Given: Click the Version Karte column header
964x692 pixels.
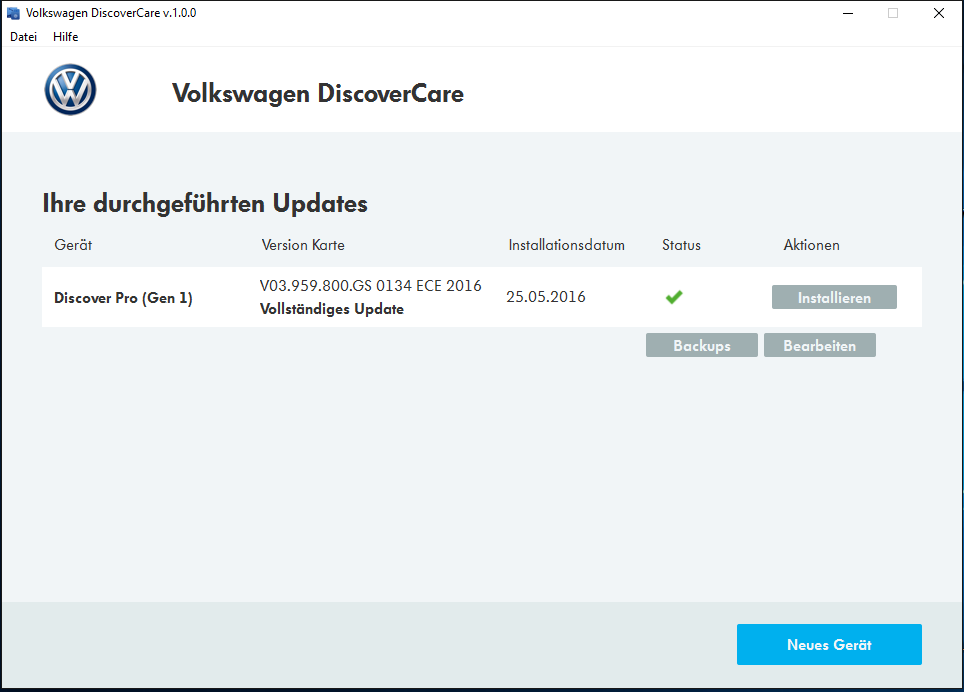Looking at the screenshot, I should click(303, 245).
